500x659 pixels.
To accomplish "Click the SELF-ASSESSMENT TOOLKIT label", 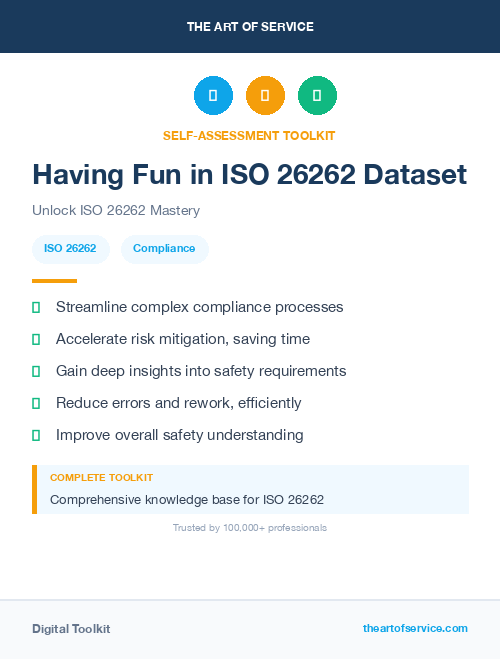I will point(249,136).
